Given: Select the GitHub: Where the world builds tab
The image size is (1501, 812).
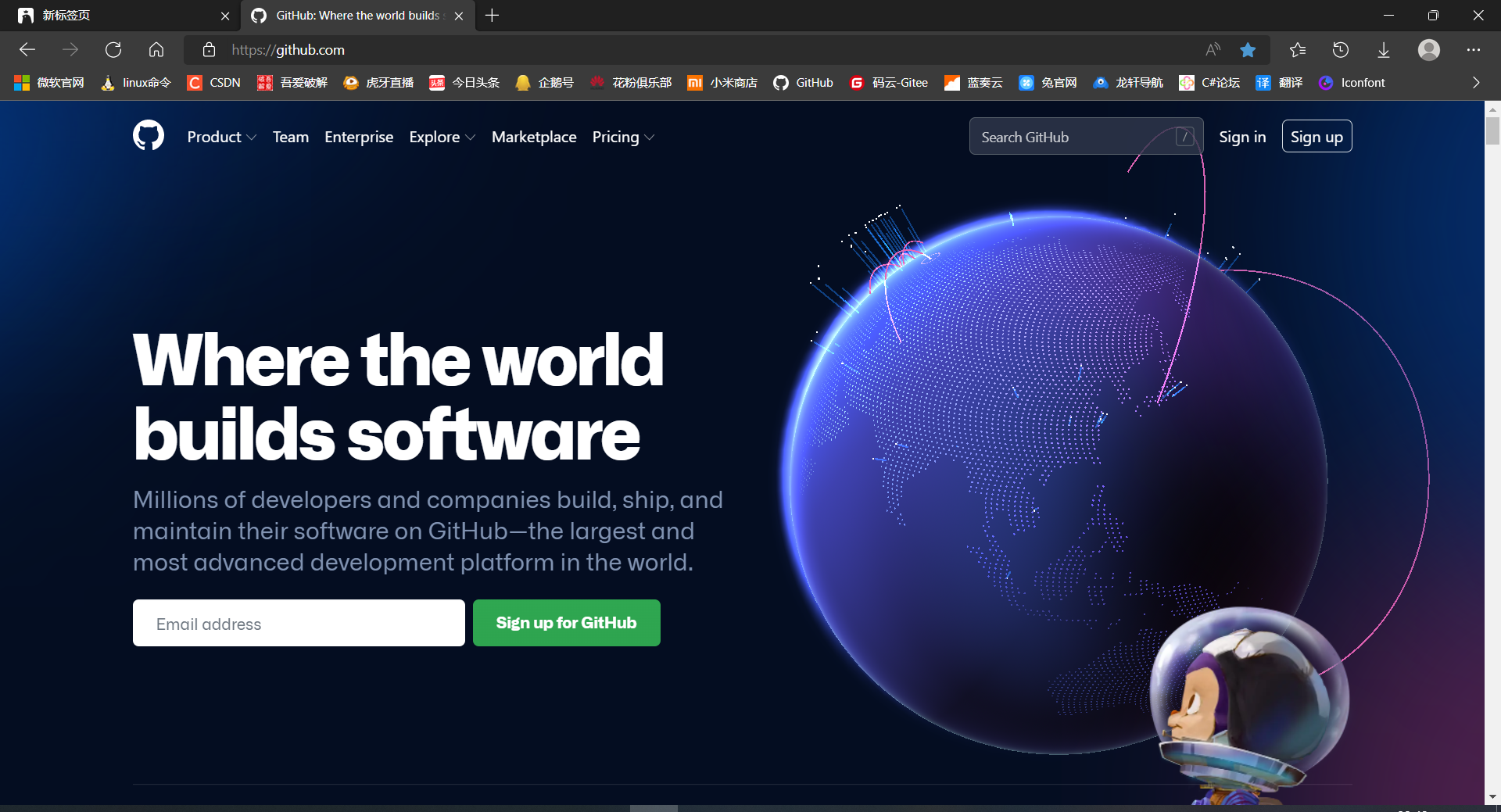Looking at the screenshot, I should point(358,16).
